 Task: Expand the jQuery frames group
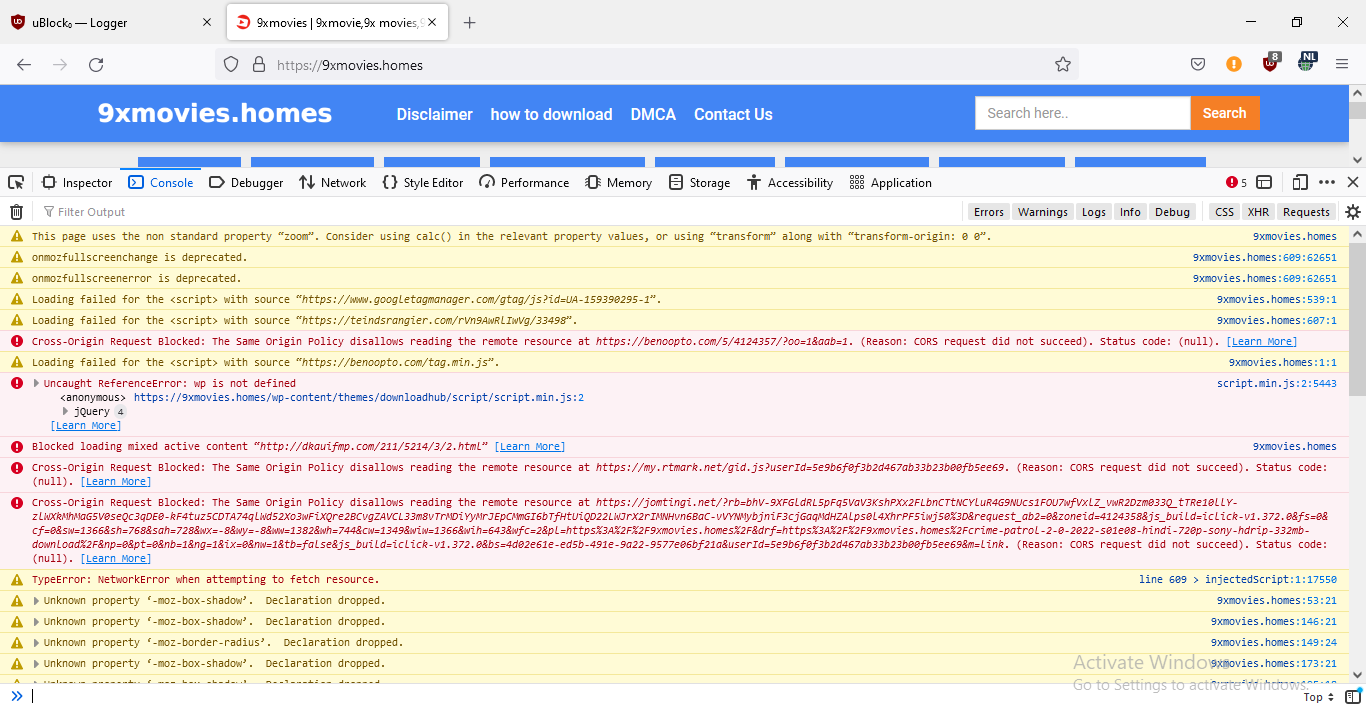(x=66, y=411)
